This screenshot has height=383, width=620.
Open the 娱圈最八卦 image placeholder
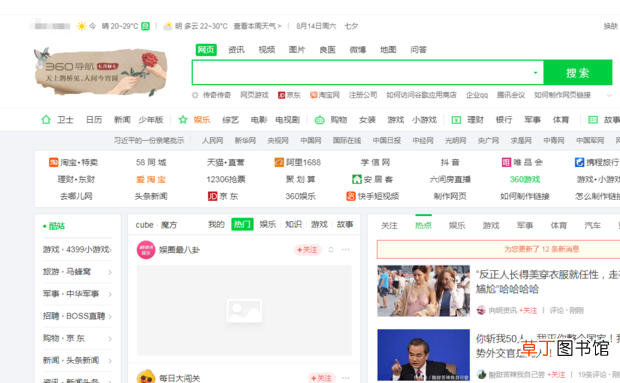point(244,310)
